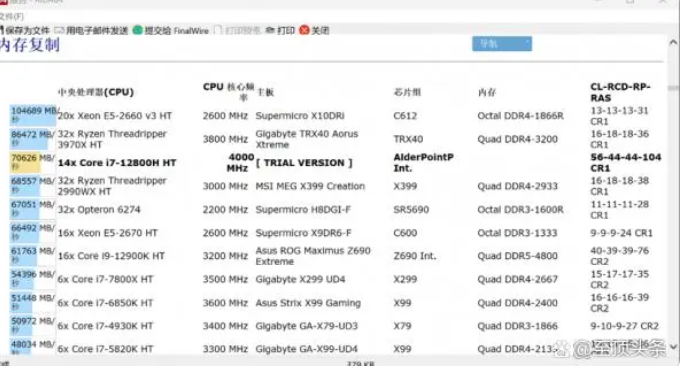Click 16x Xeon E5-2670 HT entry
680x366 pixels.
pyautogui.click(x=108, y=233)
